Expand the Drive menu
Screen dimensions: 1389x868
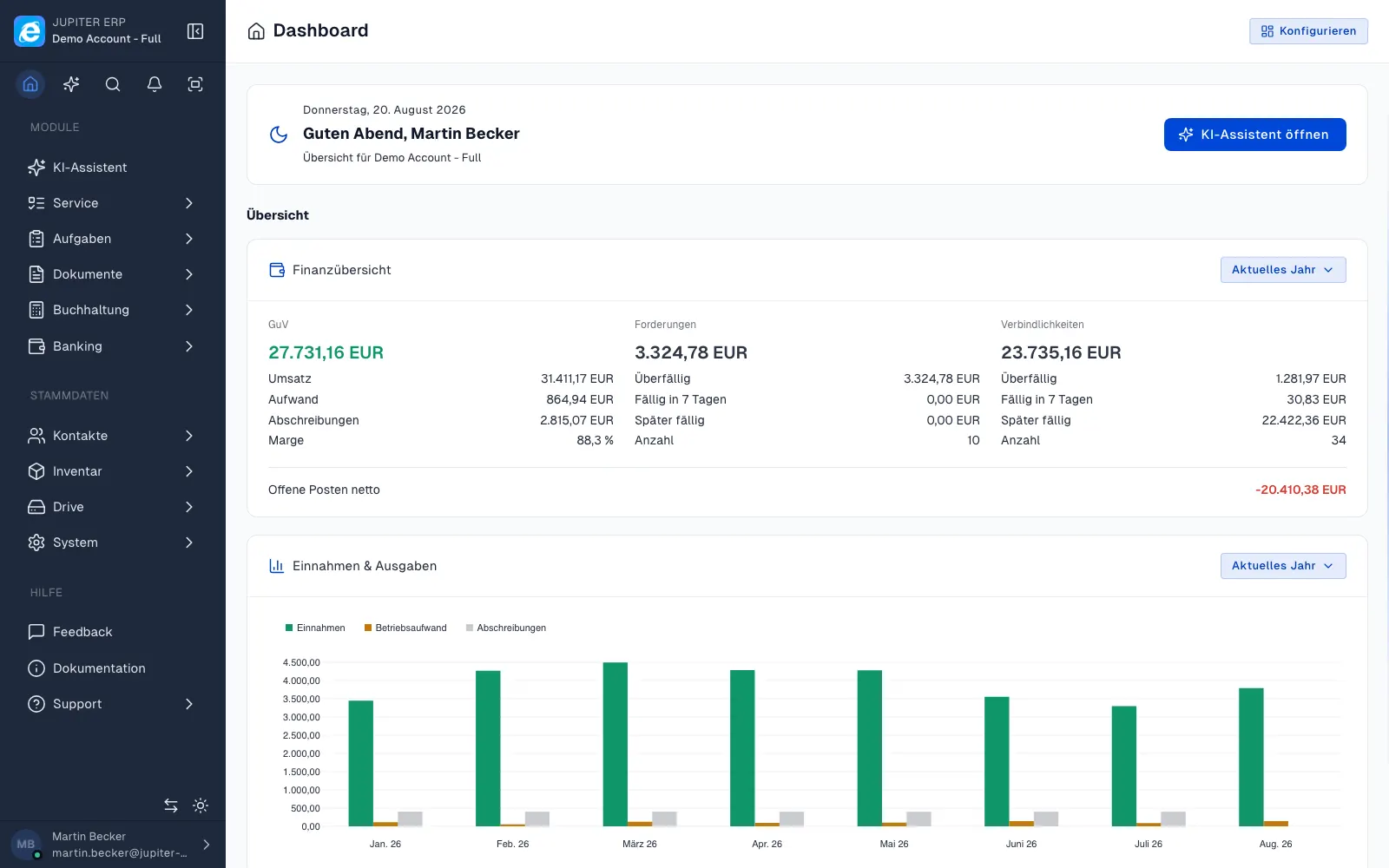pyautogui.click(x=113, y=507)
